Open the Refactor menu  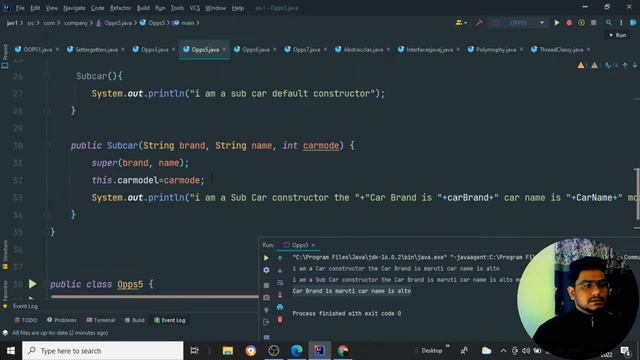120,8
